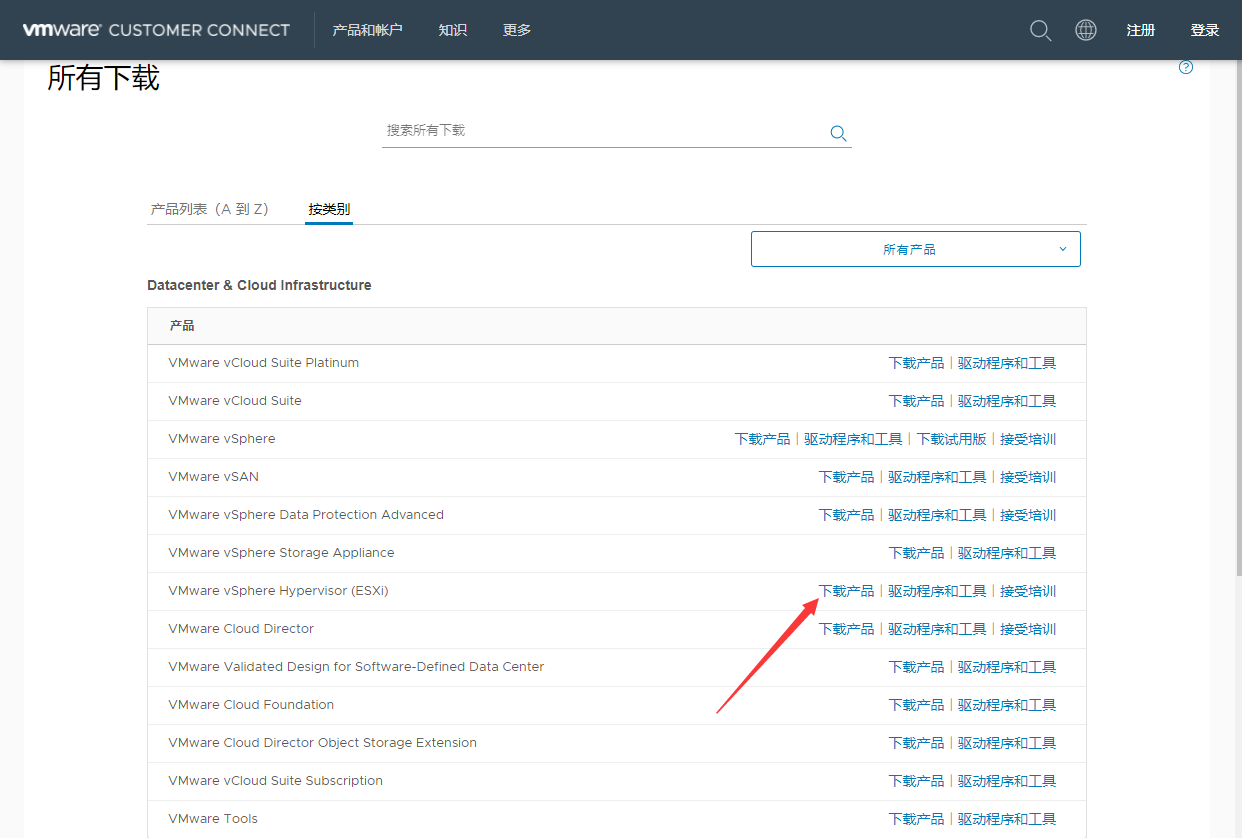The width and height of the screenshot is (1242, 838).
Task: Open the search magnifier in top bar
Action: pos(1040,30)
